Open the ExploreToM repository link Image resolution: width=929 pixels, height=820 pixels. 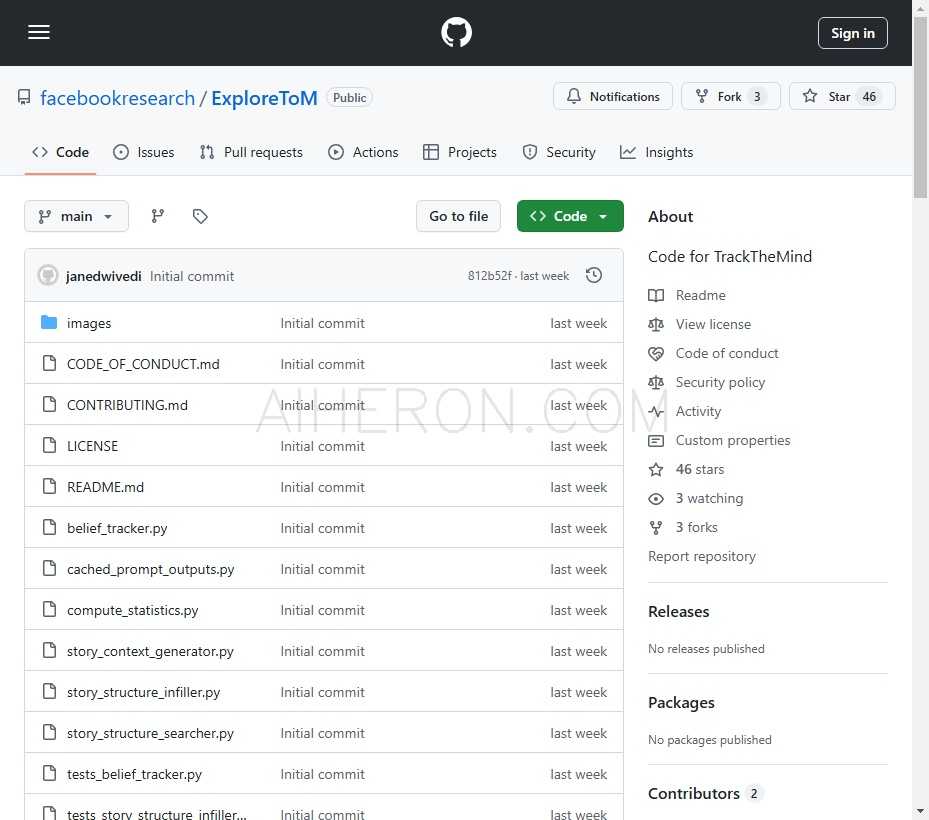pos(264,98)
